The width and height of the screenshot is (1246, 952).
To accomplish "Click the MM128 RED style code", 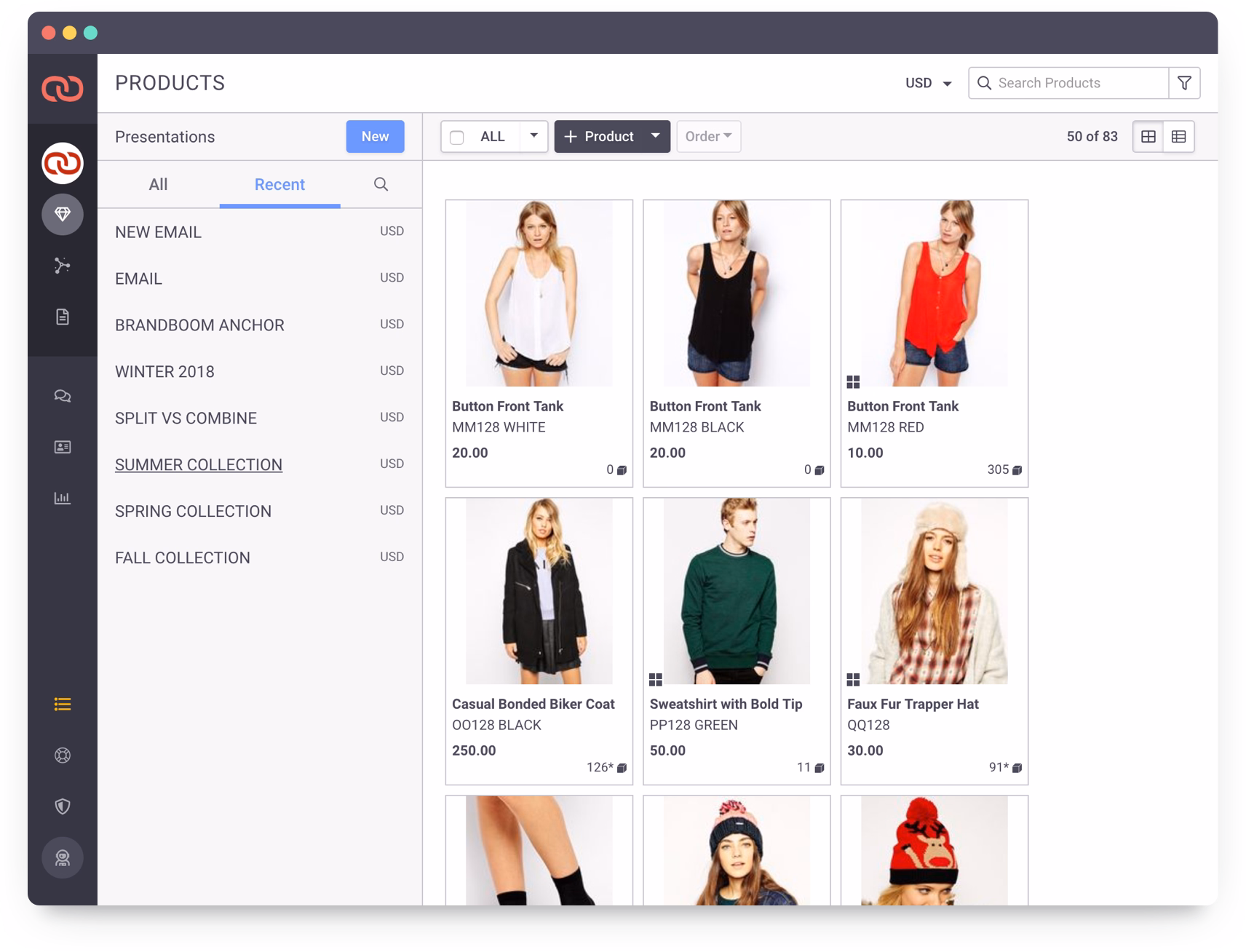I will 886,427.
